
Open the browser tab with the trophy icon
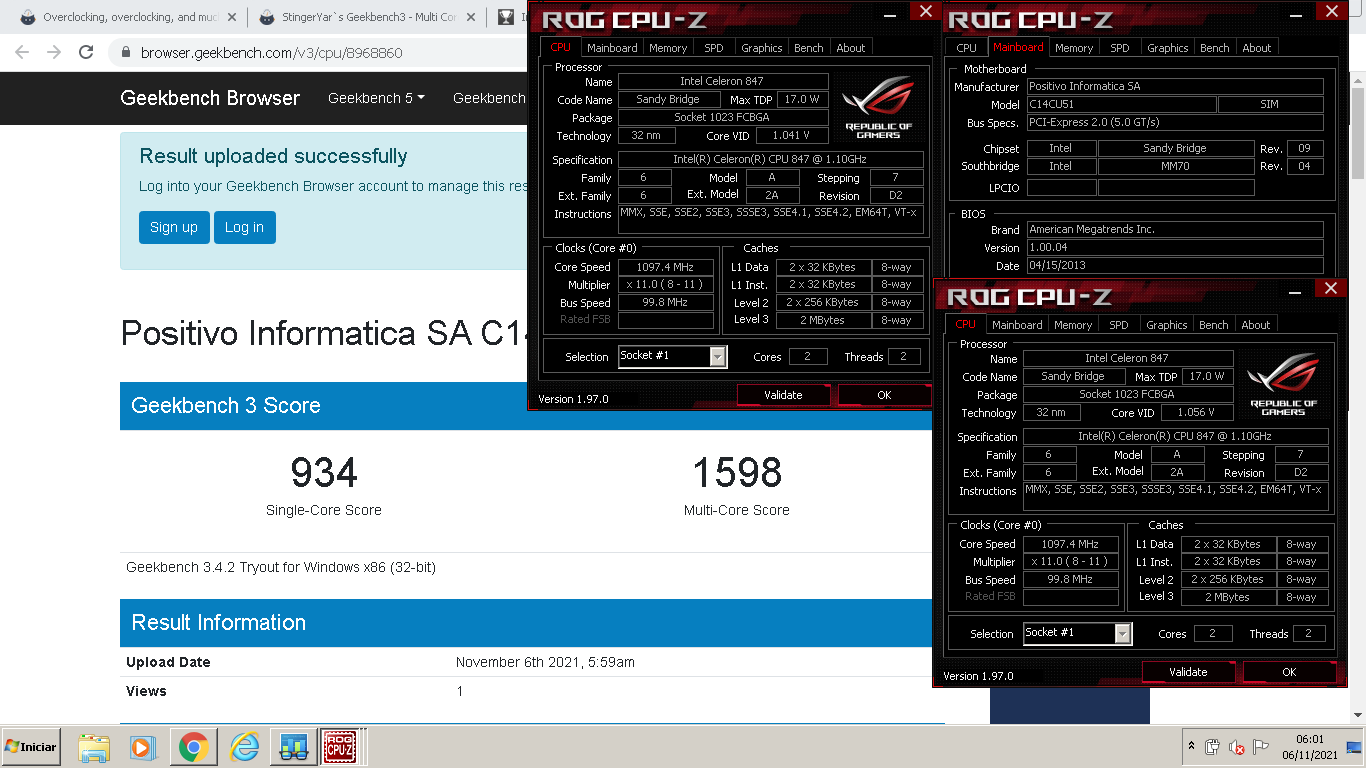coord(508,17)
